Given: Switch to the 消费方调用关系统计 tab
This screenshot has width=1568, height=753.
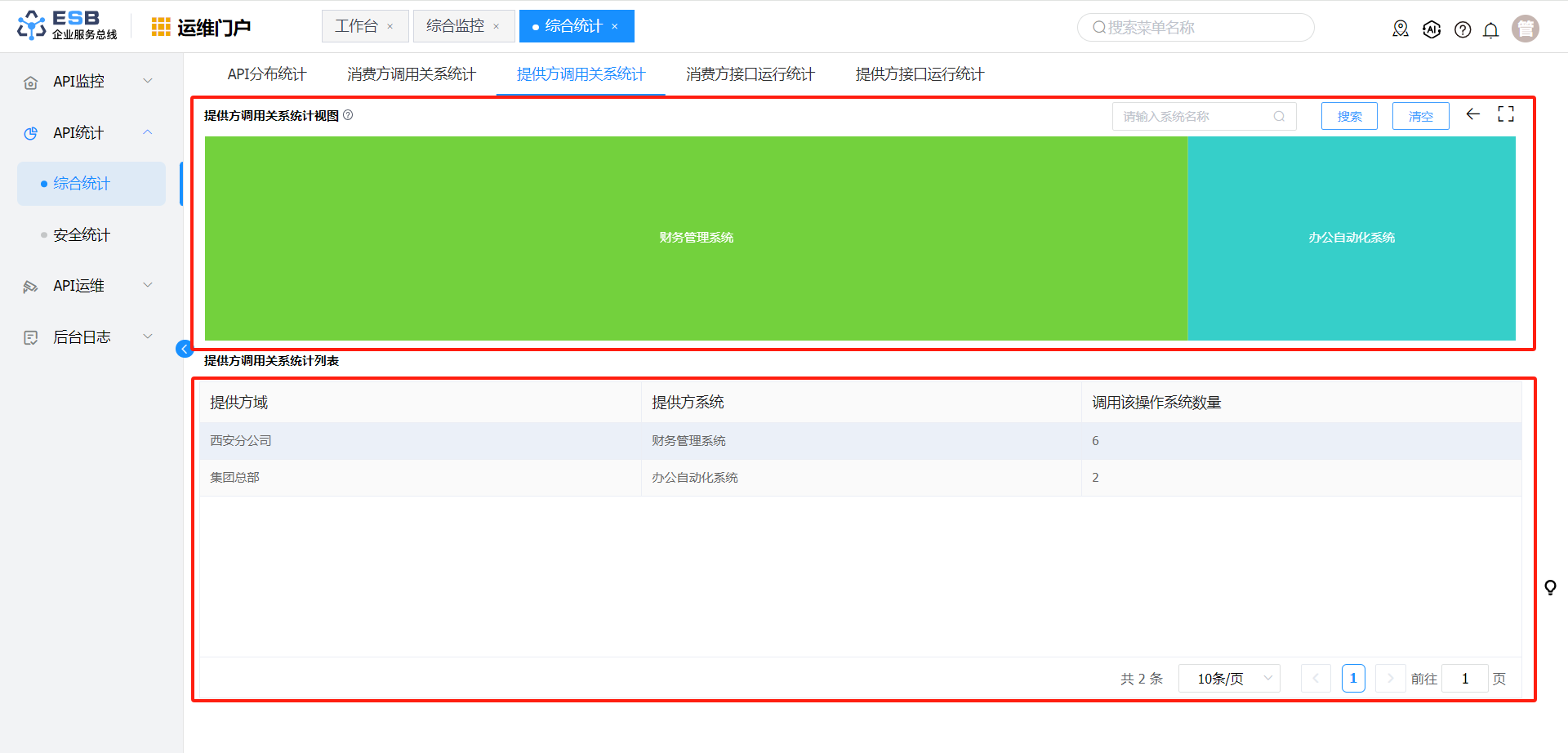Looking at the screenshot, I should click(412, 74).
